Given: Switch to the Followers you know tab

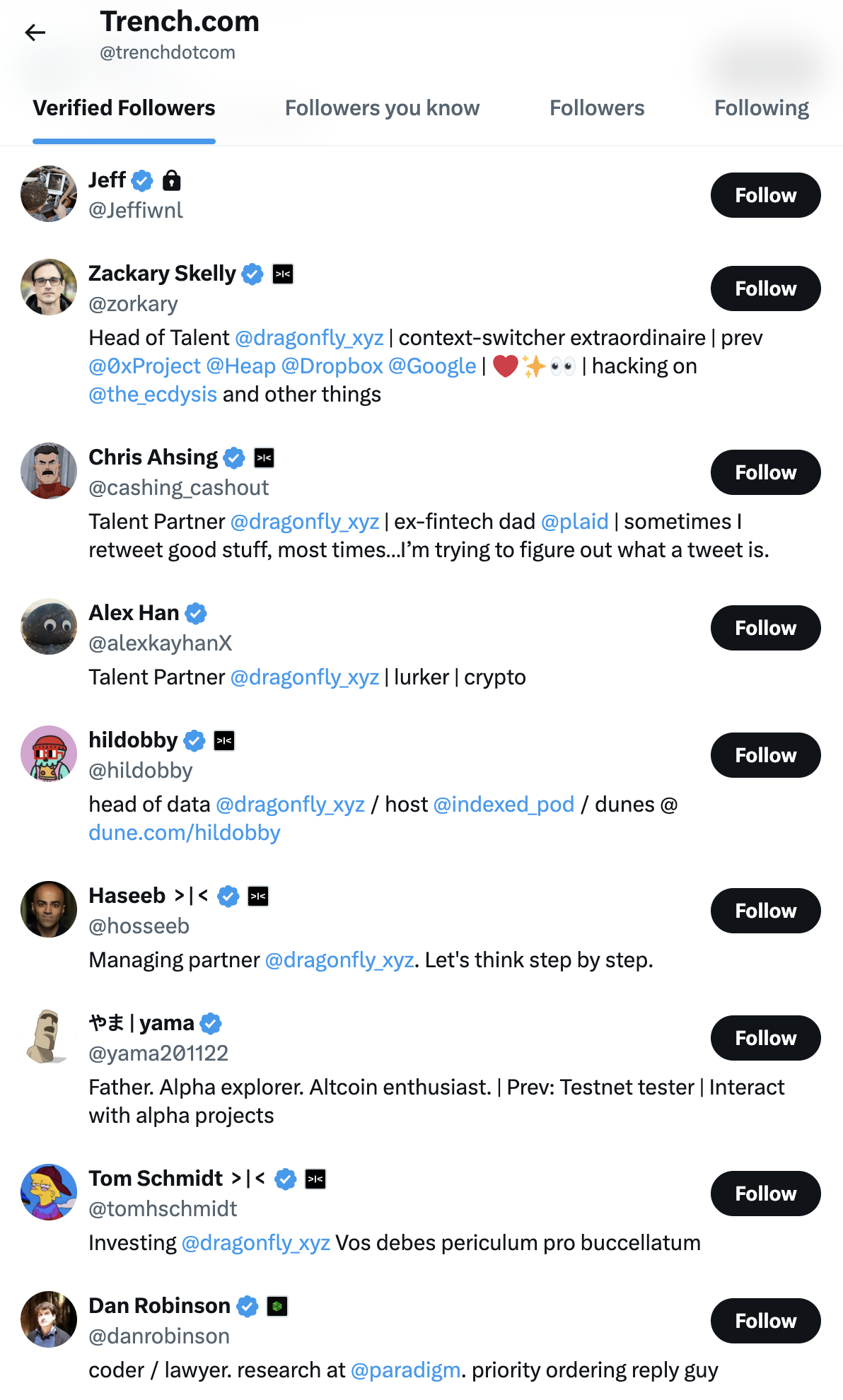Looking at the screenshot, I should (x=382, y=107).
